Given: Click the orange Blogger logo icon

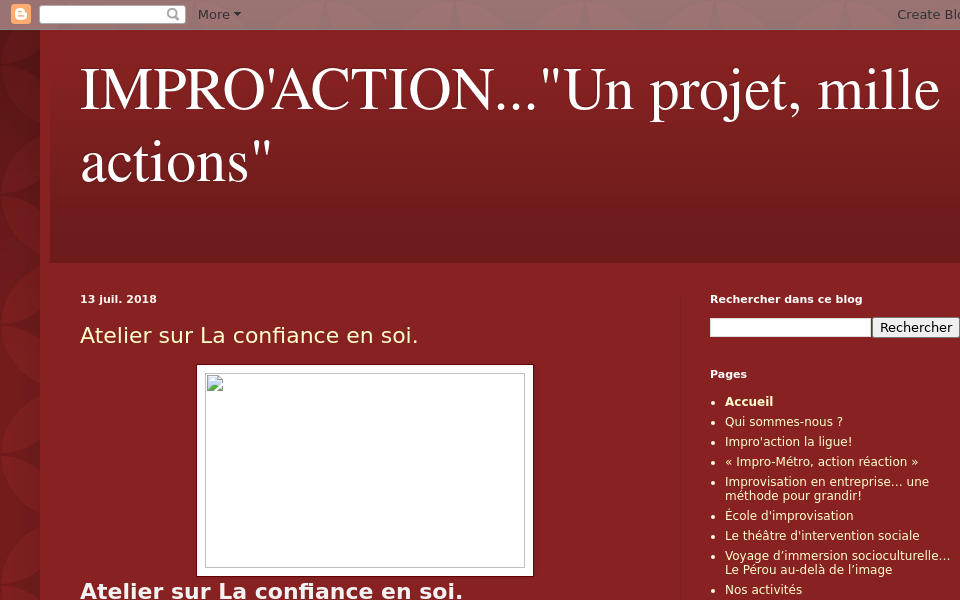Looking at the screenshot, I should coord(20,14).
